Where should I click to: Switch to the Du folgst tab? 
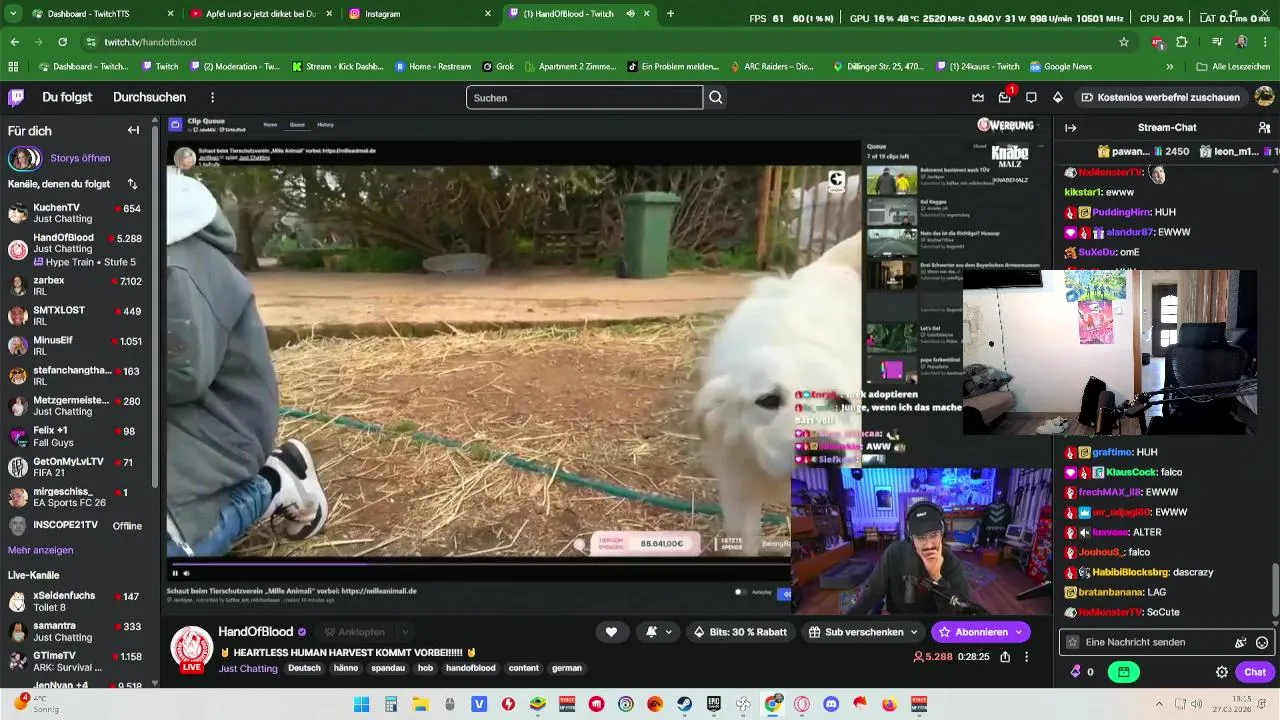[67, 97]
